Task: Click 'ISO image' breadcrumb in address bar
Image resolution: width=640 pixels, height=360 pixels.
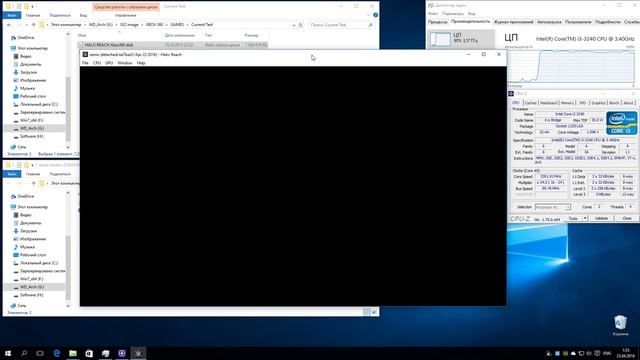Action: (x=129, y=25)
